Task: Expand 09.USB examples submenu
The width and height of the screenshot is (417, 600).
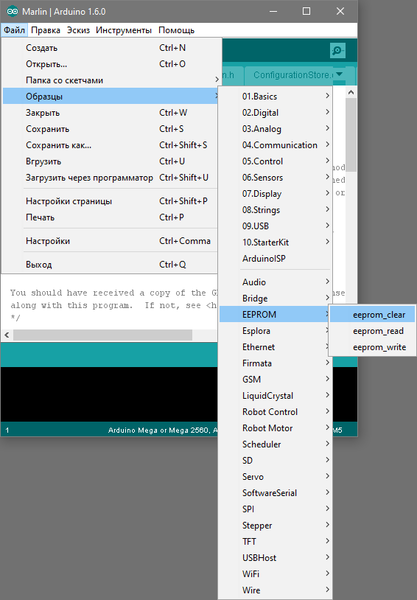Action: pos(276,226)
